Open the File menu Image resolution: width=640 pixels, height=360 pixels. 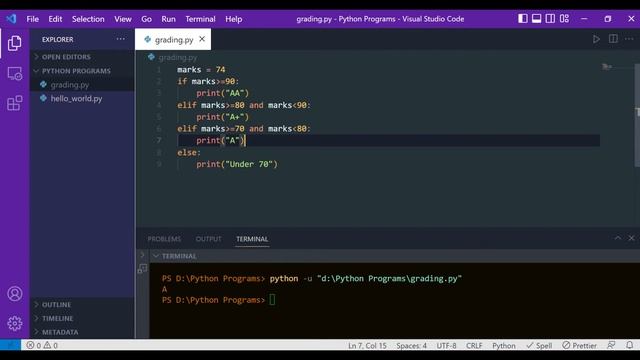click(33, 19)
